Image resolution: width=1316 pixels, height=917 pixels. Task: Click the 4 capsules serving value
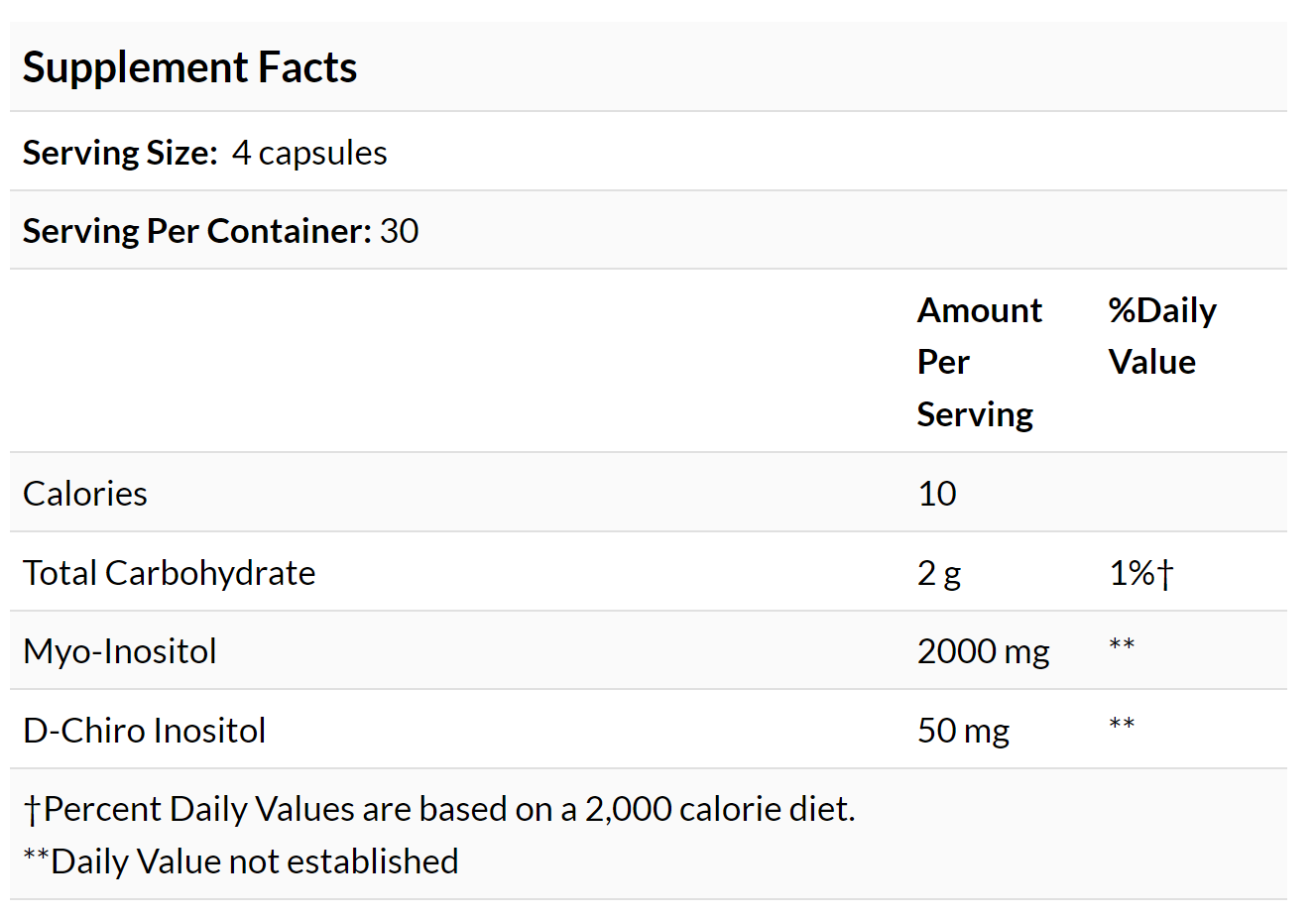[309, 153]
